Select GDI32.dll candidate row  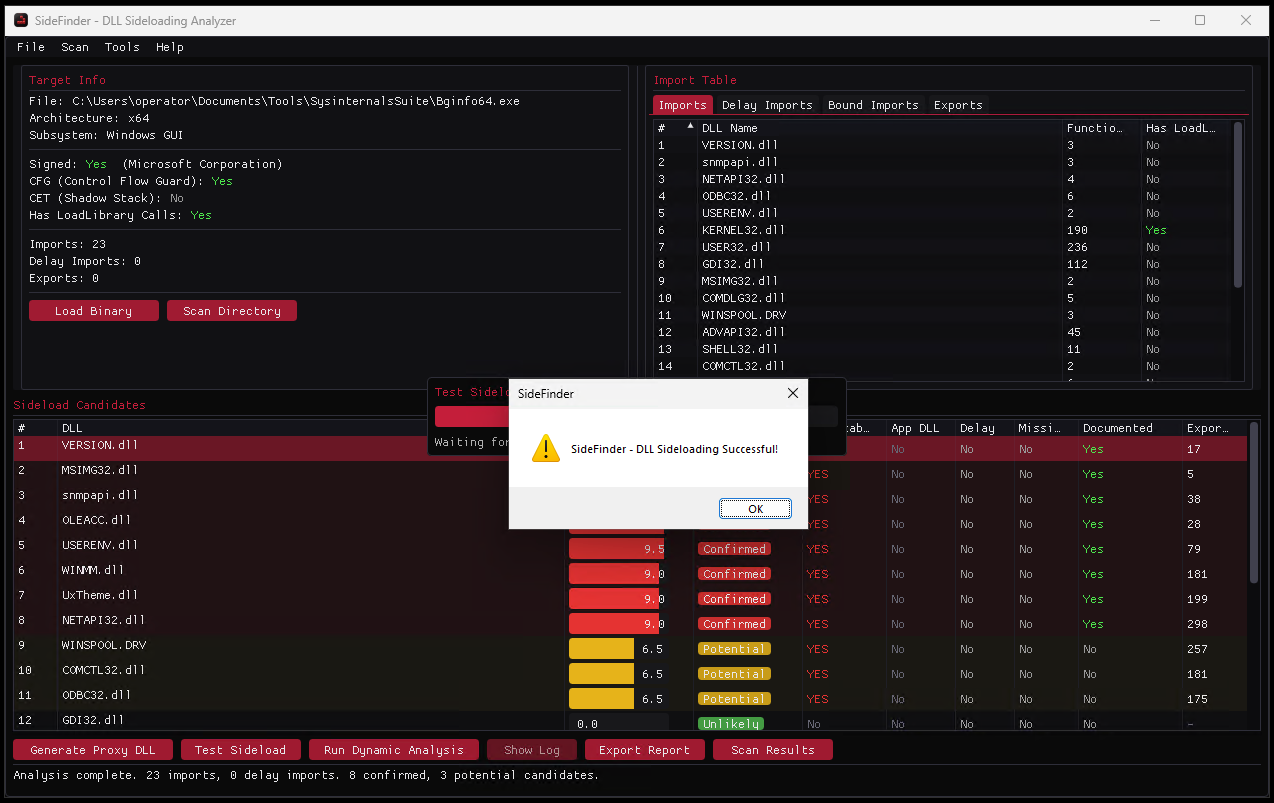[x=630, y=722]
